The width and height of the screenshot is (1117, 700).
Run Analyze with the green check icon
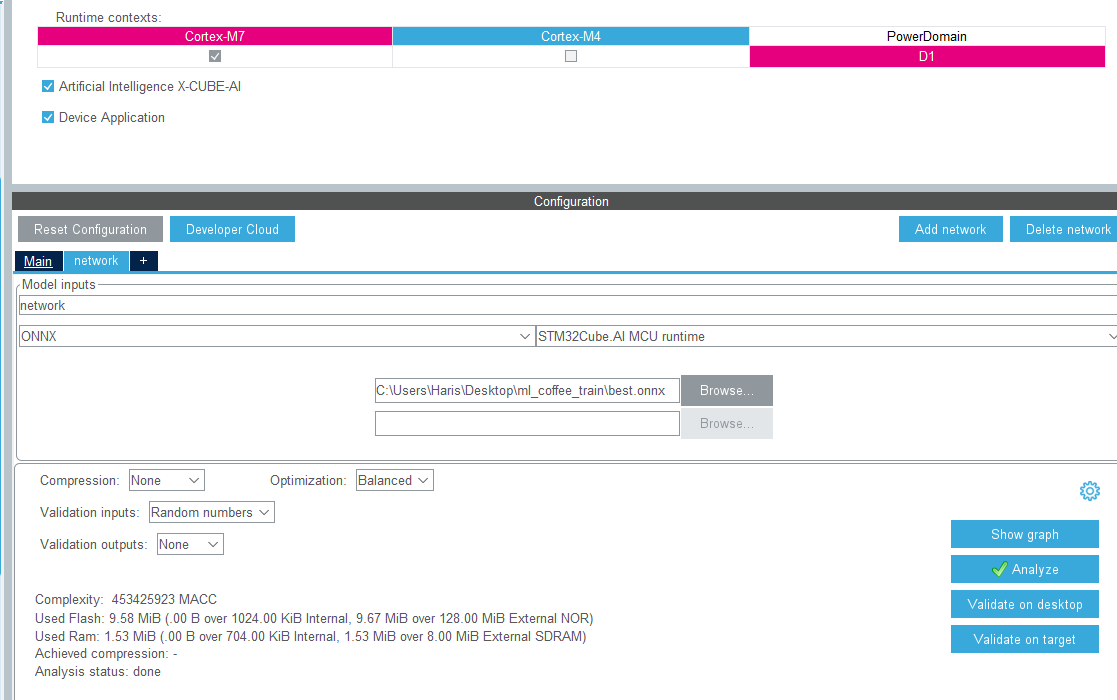[1024, 569]
